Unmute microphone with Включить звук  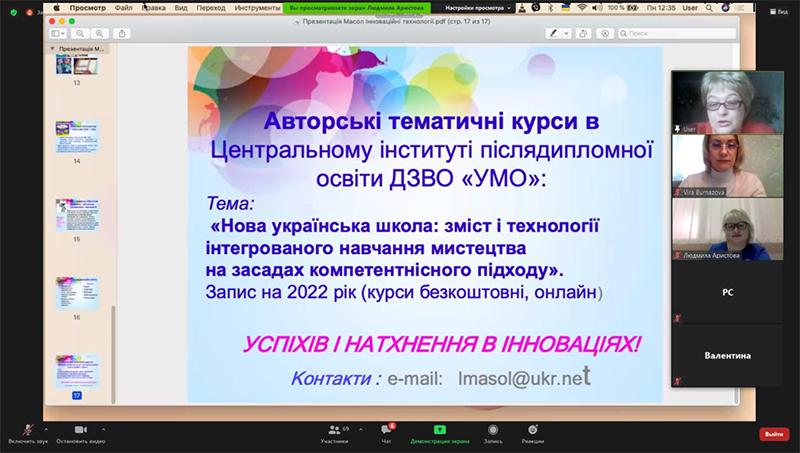coord(28,434)
